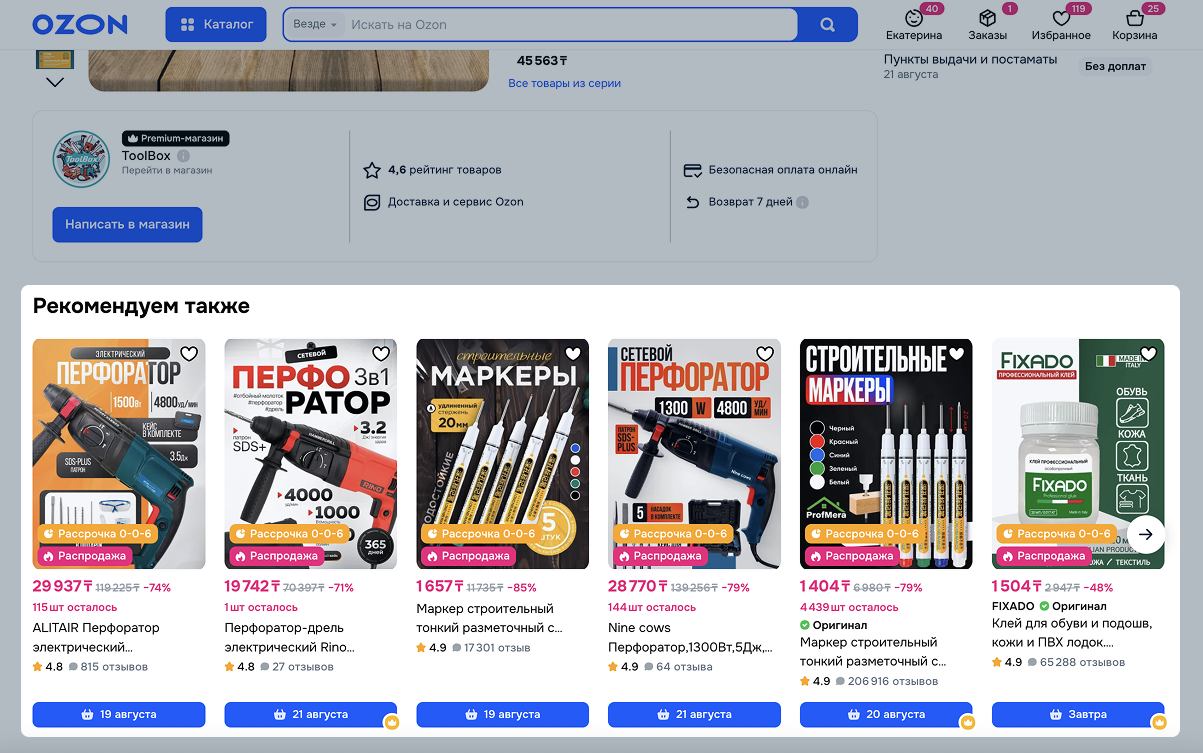
Task: Open the Каталог menu
Action: pos(216,24)
